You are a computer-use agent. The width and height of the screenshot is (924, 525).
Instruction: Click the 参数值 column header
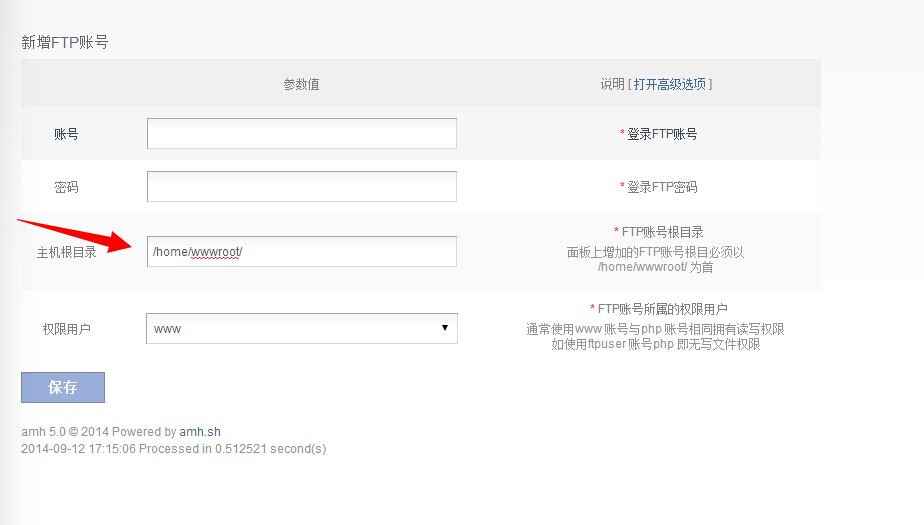(x=301, y=84)
